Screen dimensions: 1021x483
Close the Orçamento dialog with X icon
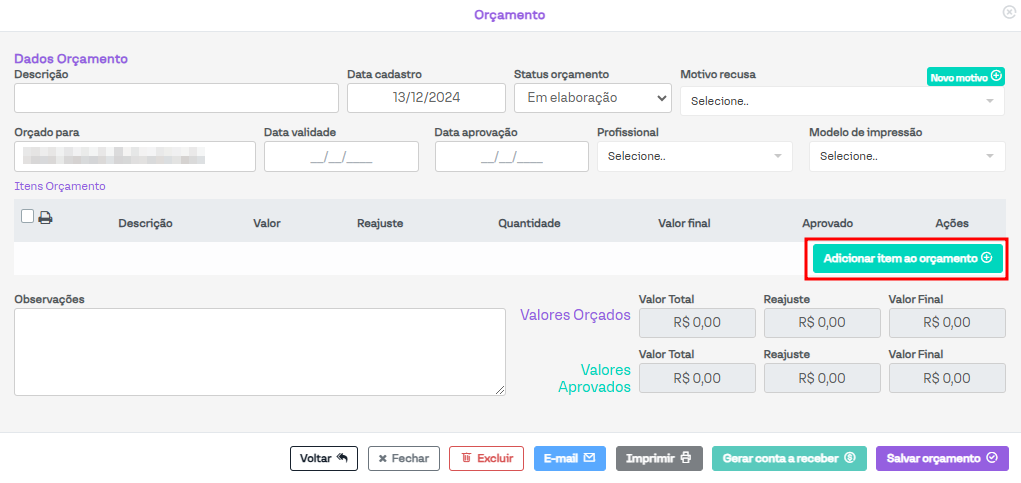point(1009,12)
